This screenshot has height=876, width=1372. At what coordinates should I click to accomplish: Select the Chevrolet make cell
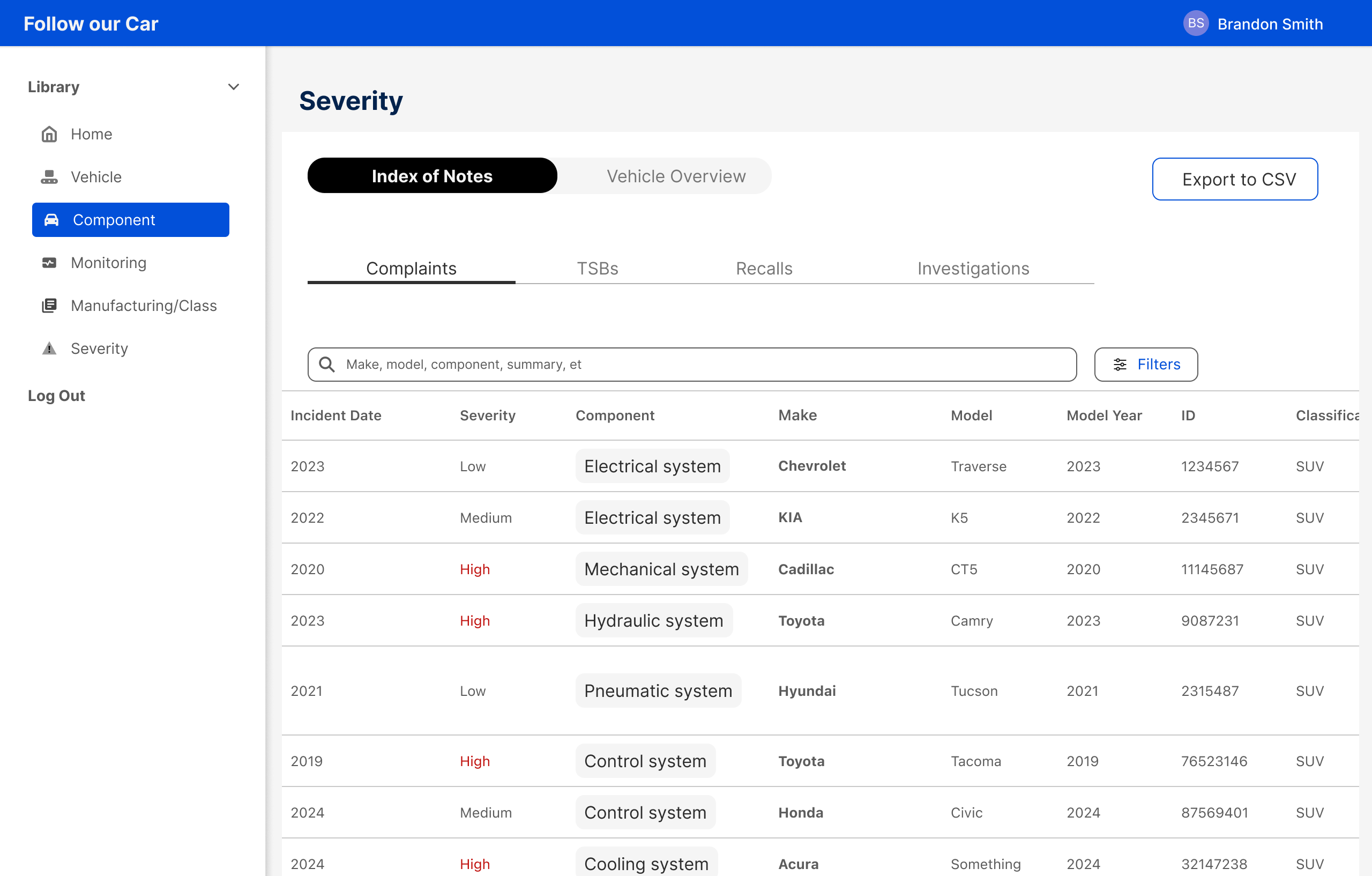[x=812, y=466]
